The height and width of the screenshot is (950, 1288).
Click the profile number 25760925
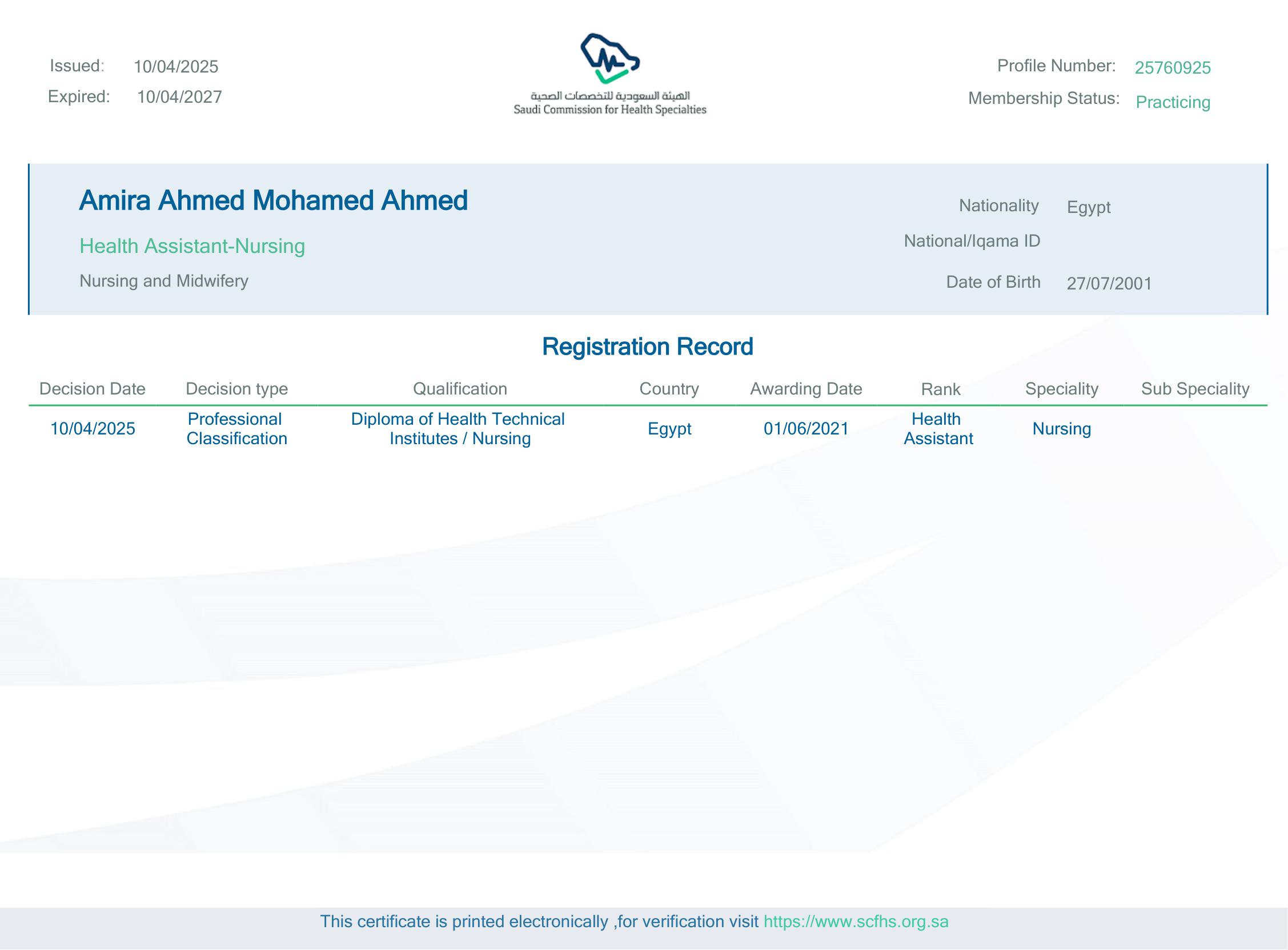[1173, 68]
